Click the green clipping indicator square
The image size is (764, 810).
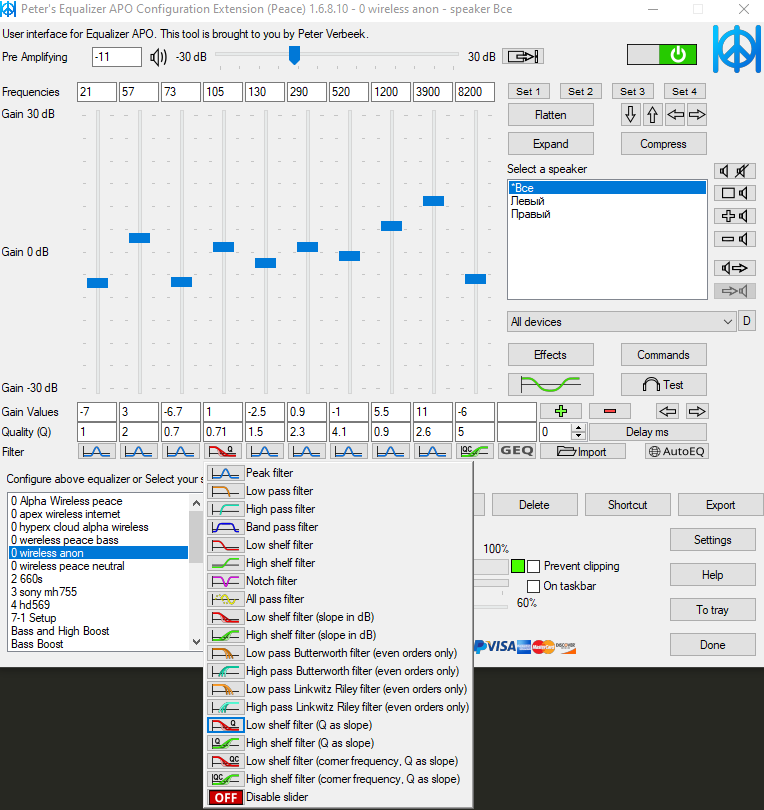tap(518, 566)
